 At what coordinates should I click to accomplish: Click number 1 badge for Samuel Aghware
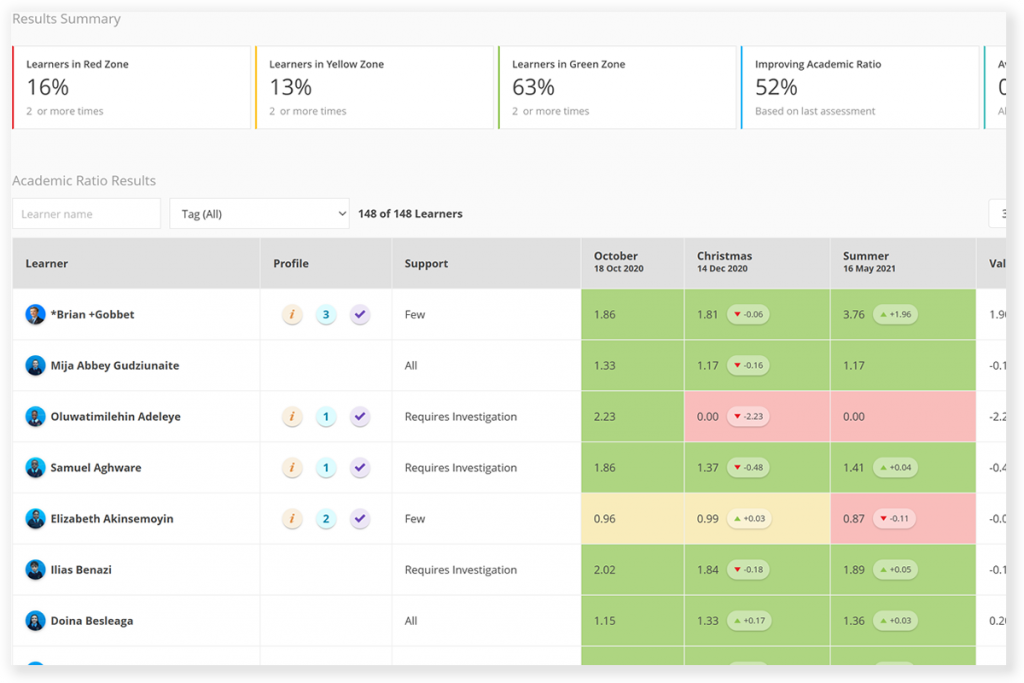(x=326, y=468)
